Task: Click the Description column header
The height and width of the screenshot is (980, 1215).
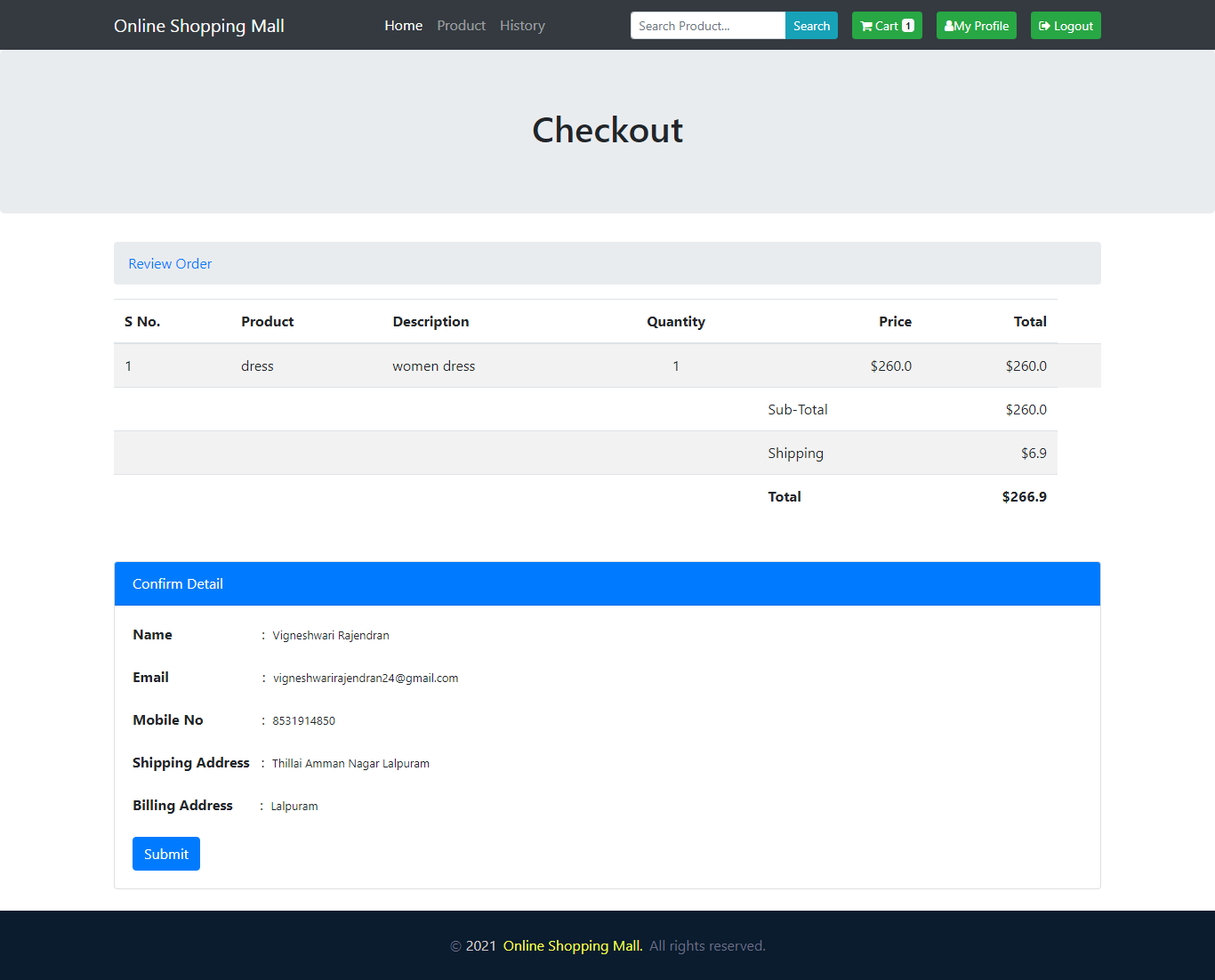Action: click(430, 321)
